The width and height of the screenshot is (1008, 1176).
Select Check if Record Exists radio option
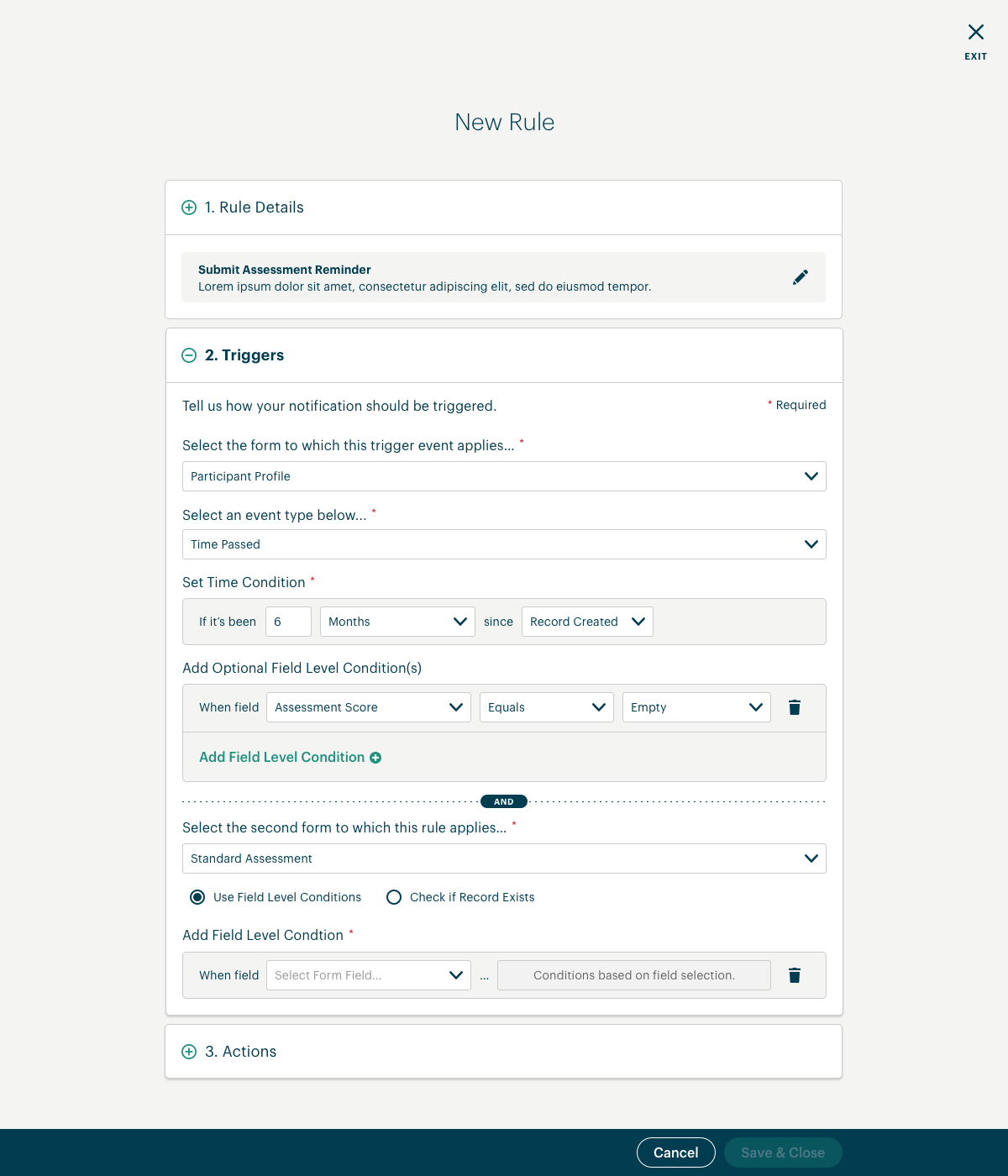(394, 897)
